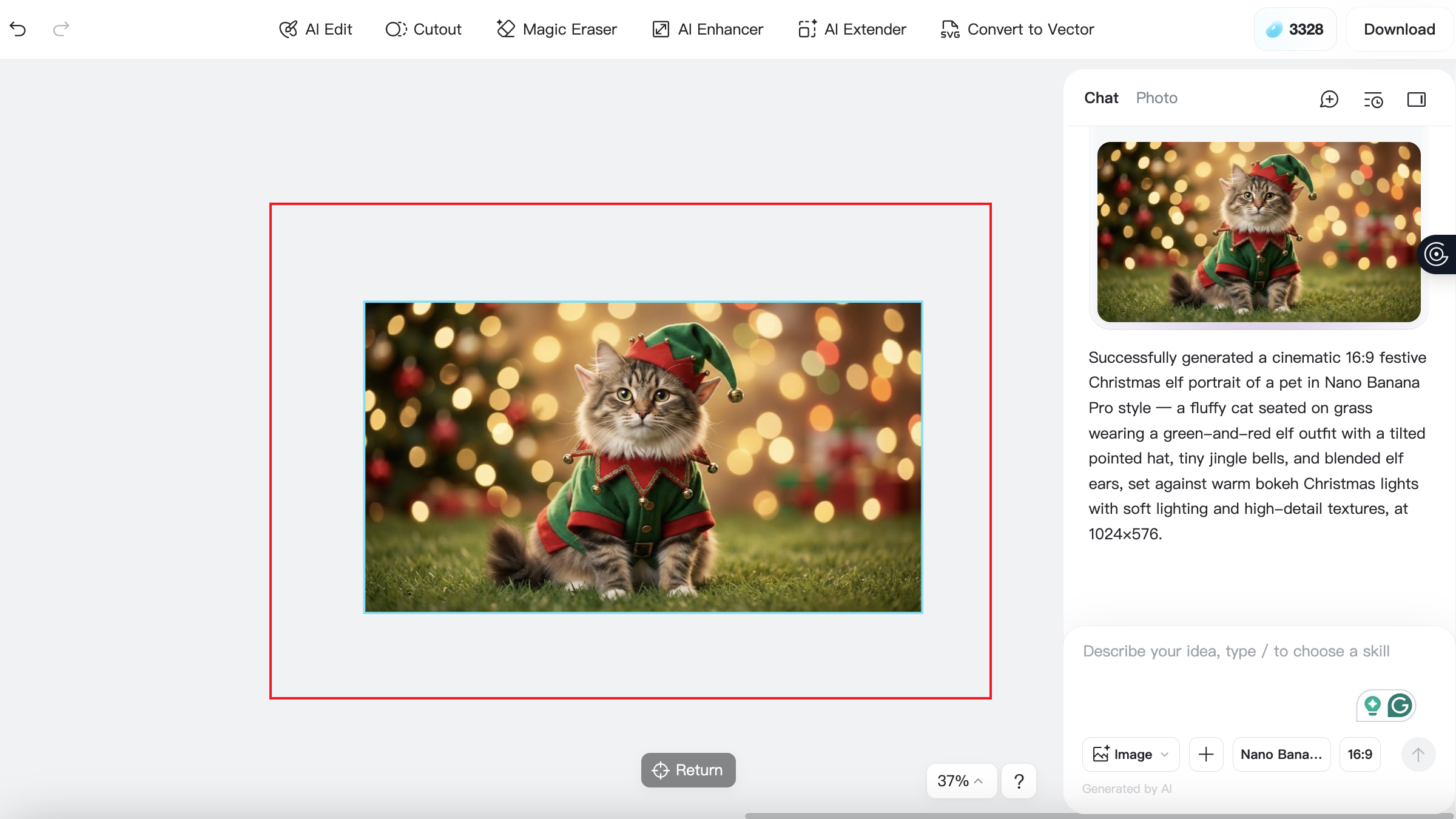
Task: Expand the Image type dropdown
Action: point(1131,754)
